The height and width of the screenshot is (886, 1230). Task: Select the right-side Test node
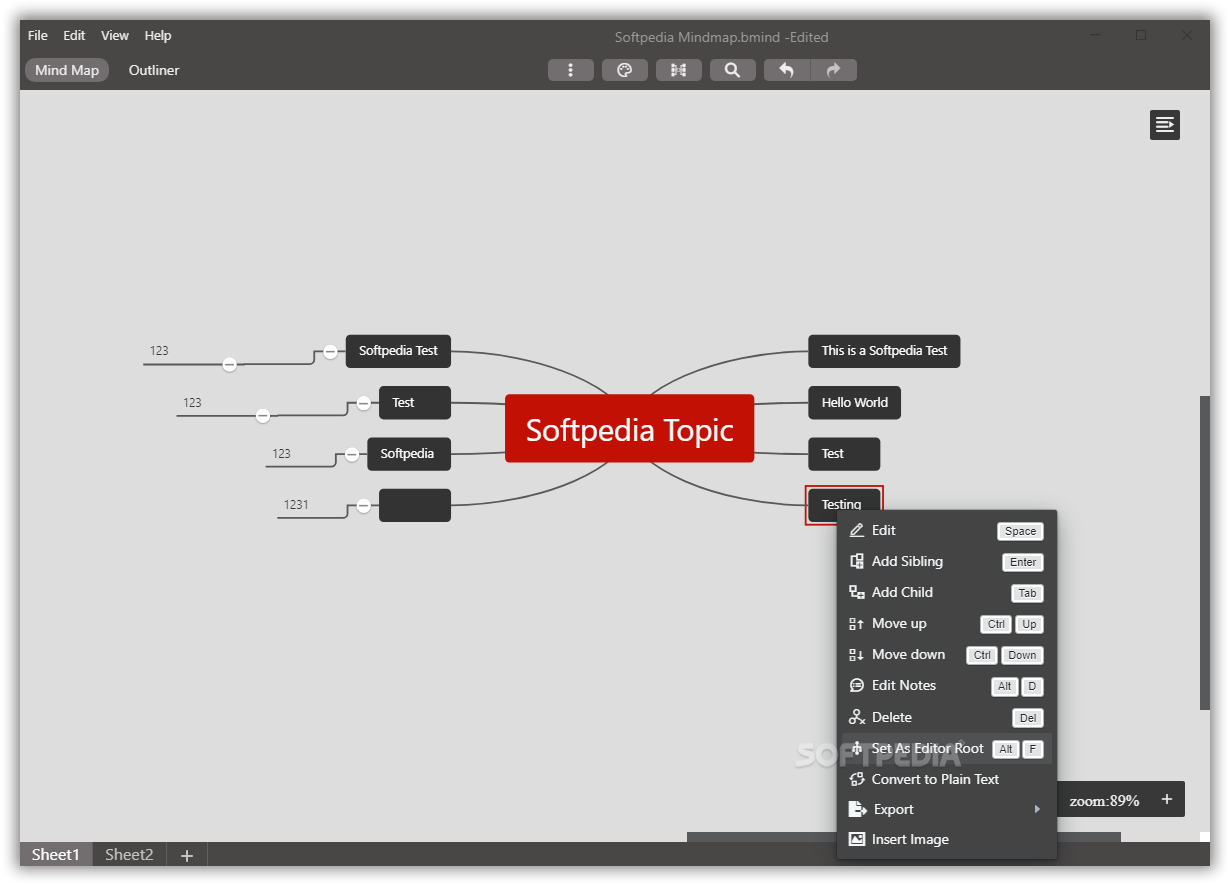(x=844, y=454)
